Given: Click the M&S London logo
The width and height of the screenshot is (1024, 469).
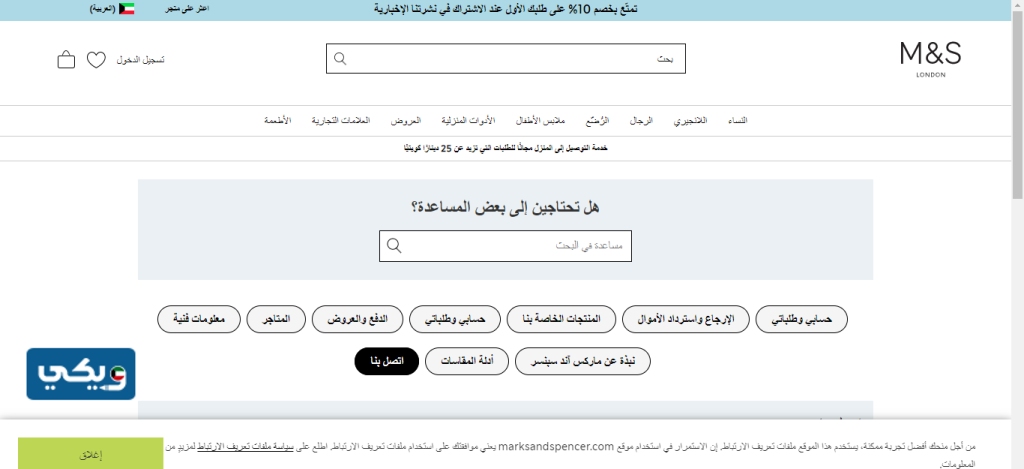Looking at the screenshot, I should [x=929, y=58].
